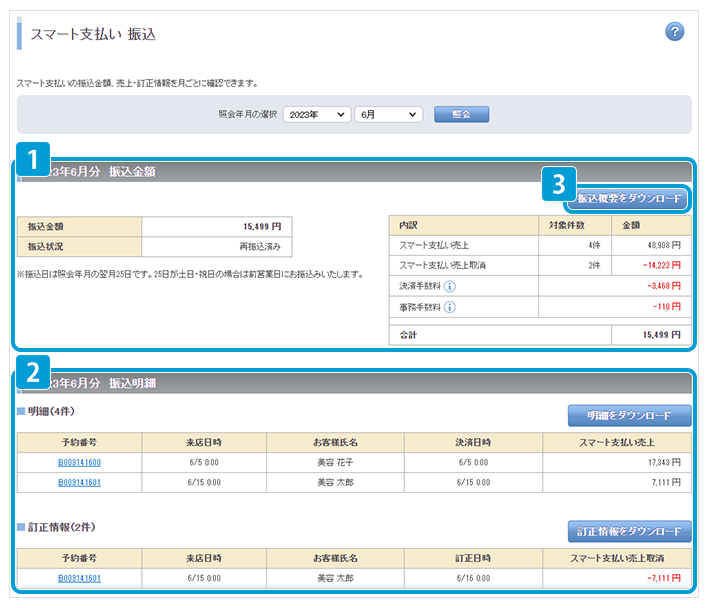This screenshot has width=710, height=608.
Task: Click the info icon beside 決済手数料
Action: coord(450,286)
